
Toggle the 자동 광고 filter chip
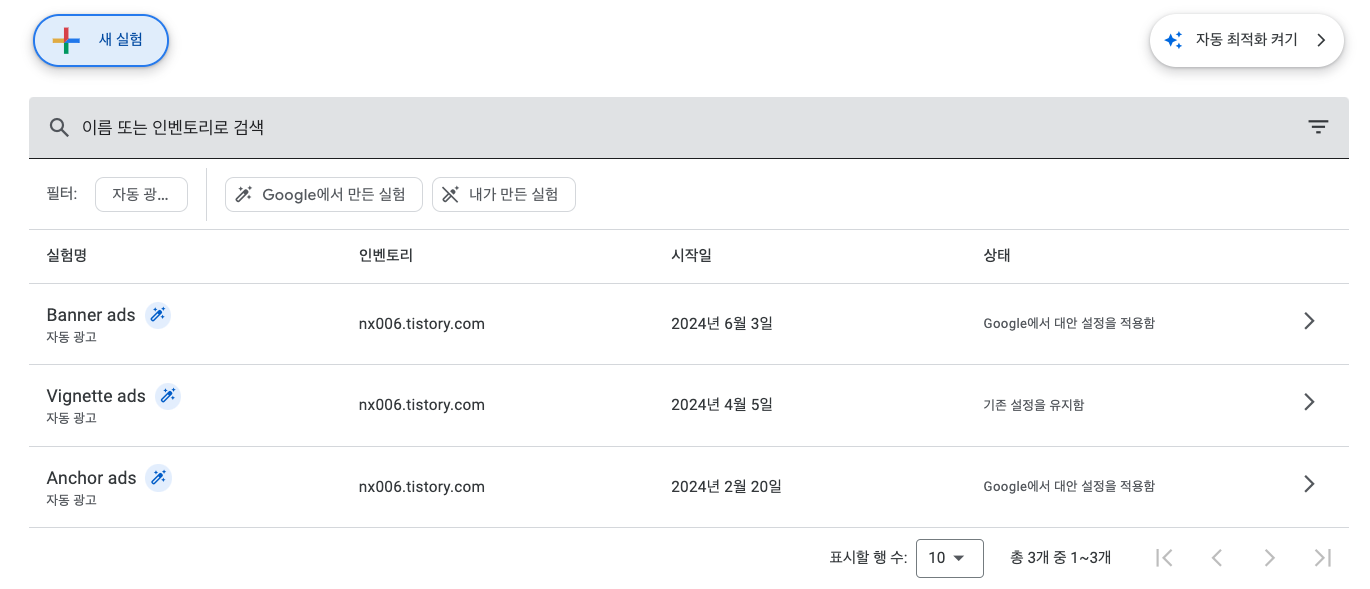141,194
